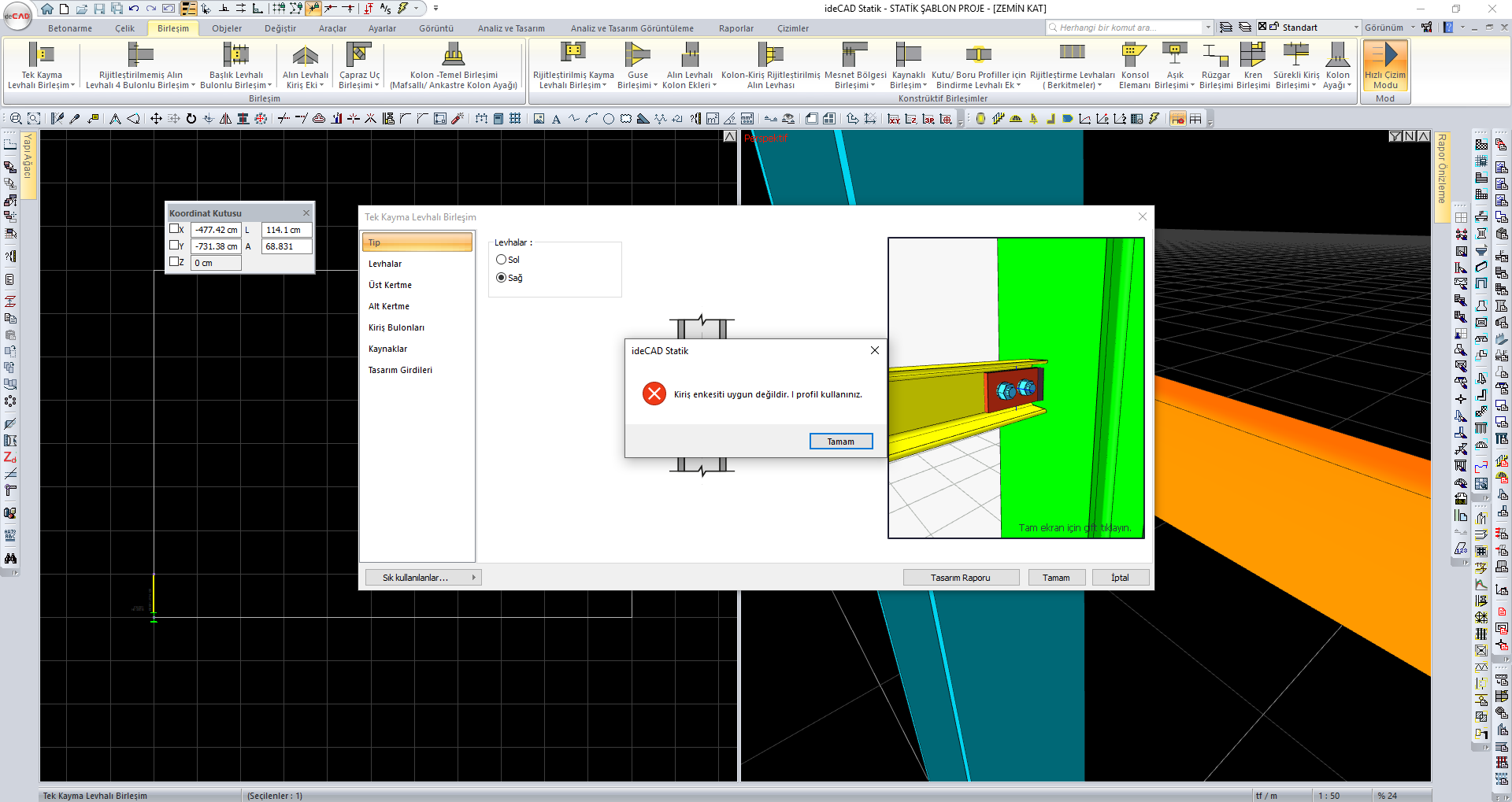Select the Alın Levhalı Kolon Ekleri icon
The width and height of the screenshot is (1512, 802).
689,54
